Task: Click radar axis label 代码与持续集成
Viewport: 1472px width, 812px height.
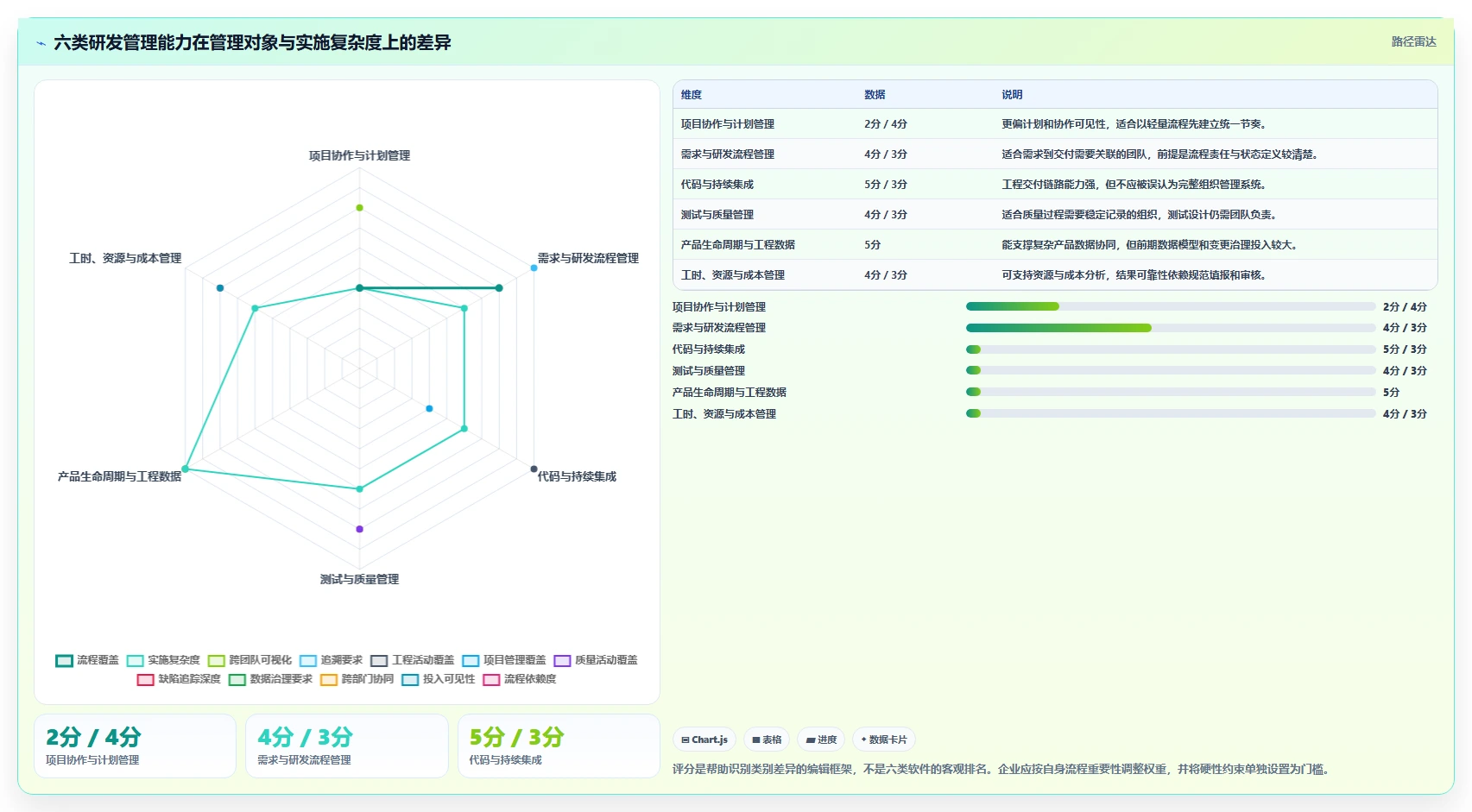Action: 577,476
